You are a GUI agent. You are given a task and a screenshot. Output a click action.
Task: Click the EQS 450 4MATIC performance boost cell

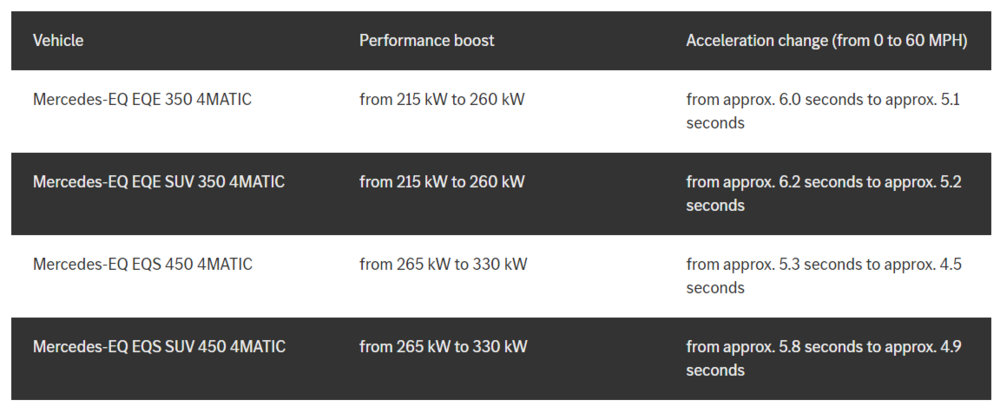443,264
